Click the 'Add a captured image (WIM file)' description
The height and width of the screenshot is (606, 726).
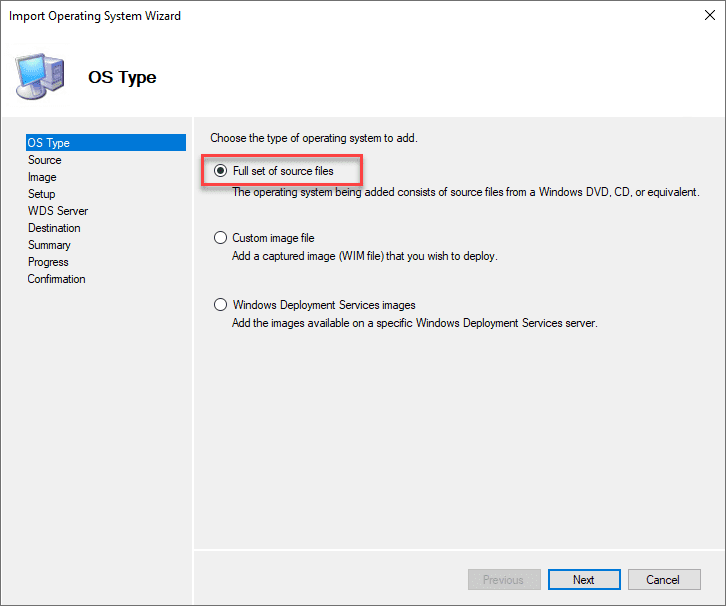pyautogui.click(x=365, y=256)
